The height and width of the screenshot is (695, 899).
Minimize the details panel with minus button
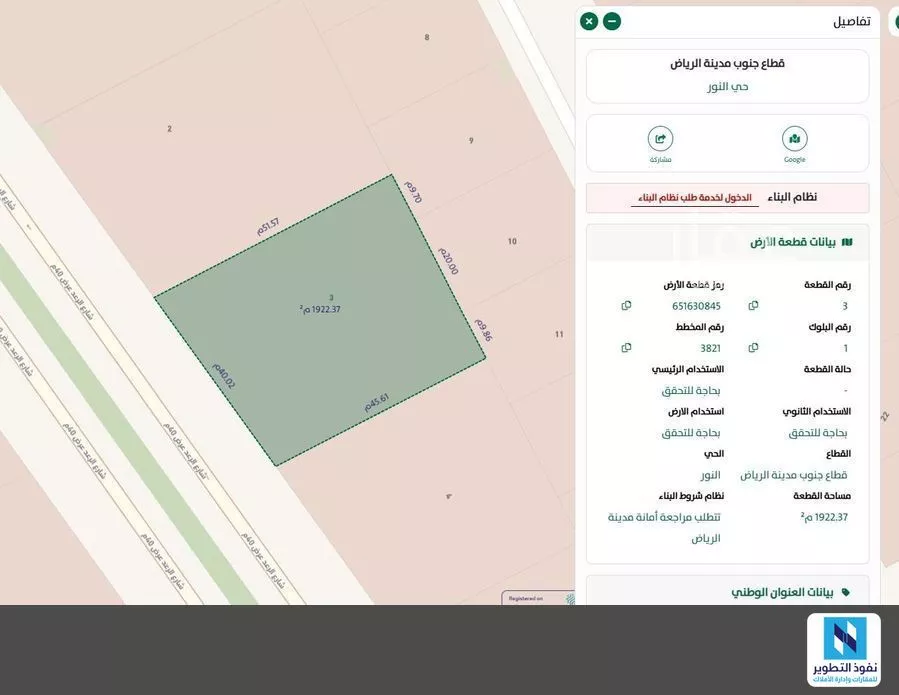612,21
